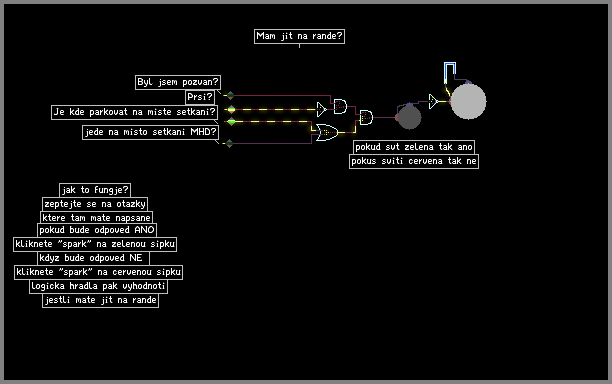Click the AND gate wired to the dark gray circle
The width and height of the screenshot is (612, 384).
[366, 117]
